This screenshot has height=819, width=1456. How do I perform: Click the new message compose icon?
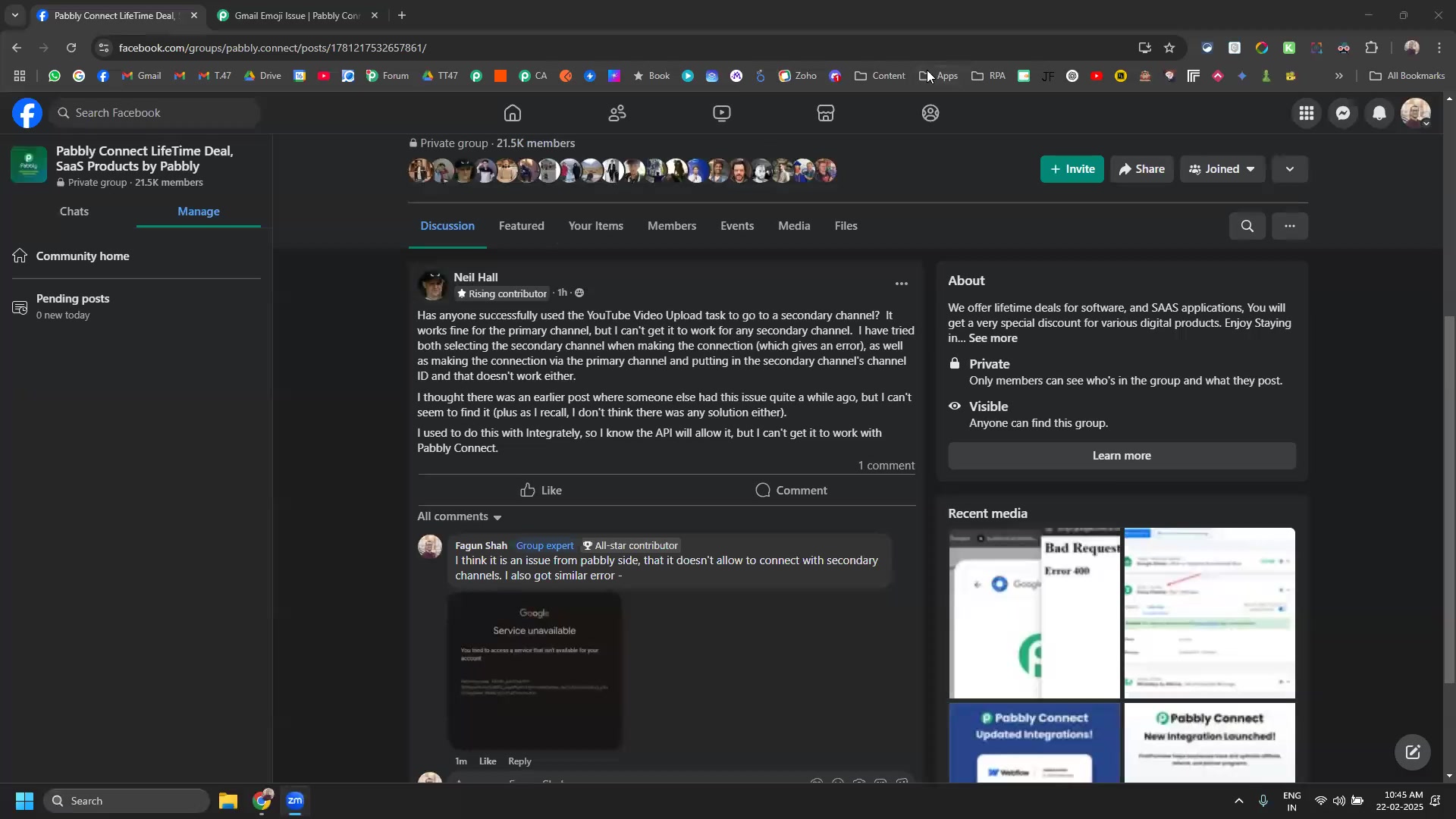(x=1413, y=752)
